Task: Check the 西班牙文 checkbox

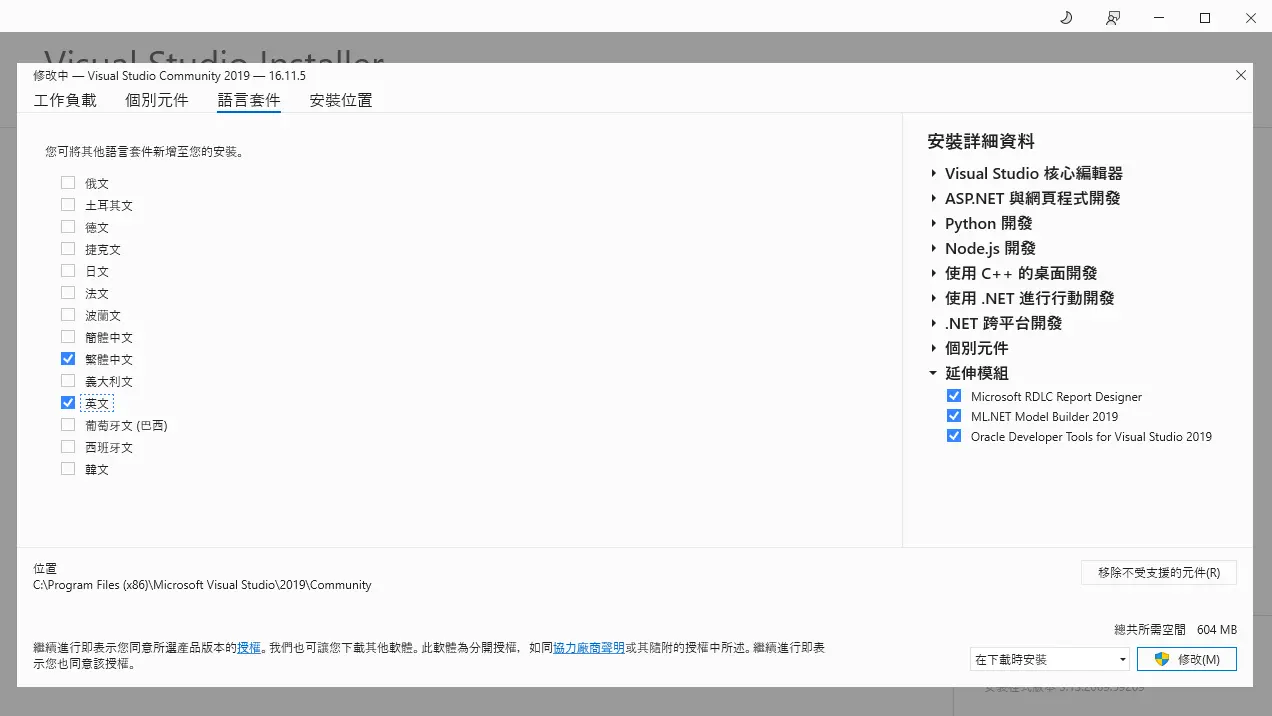Action: 68,447
